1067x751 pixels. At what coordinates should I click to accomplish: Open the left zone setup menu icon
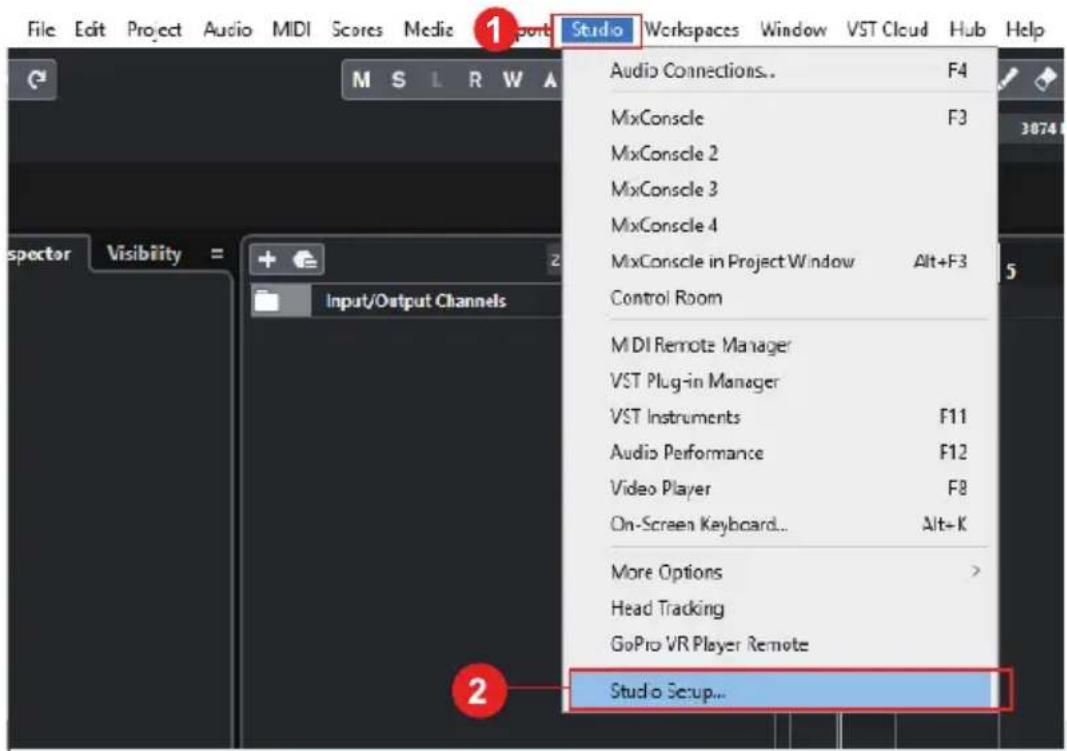click(217, 254)
